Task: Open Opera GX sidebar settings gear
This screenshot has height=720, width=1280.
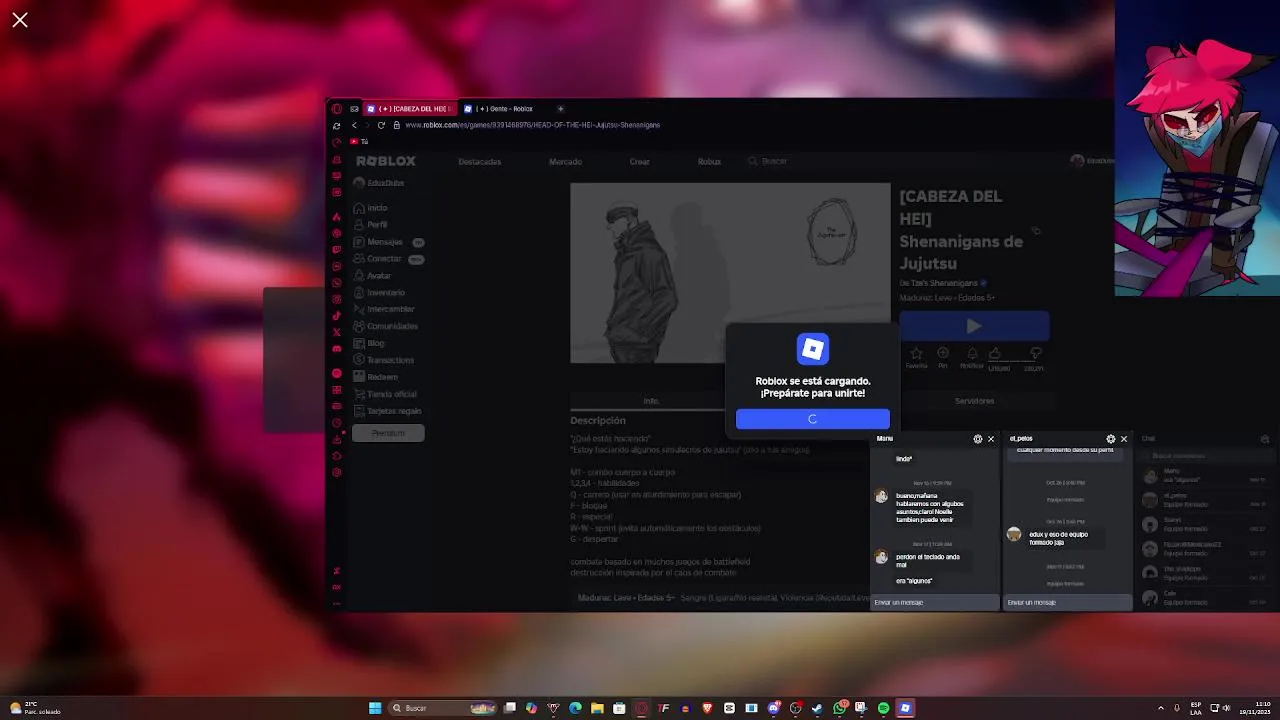Action: tap(337, 472)
